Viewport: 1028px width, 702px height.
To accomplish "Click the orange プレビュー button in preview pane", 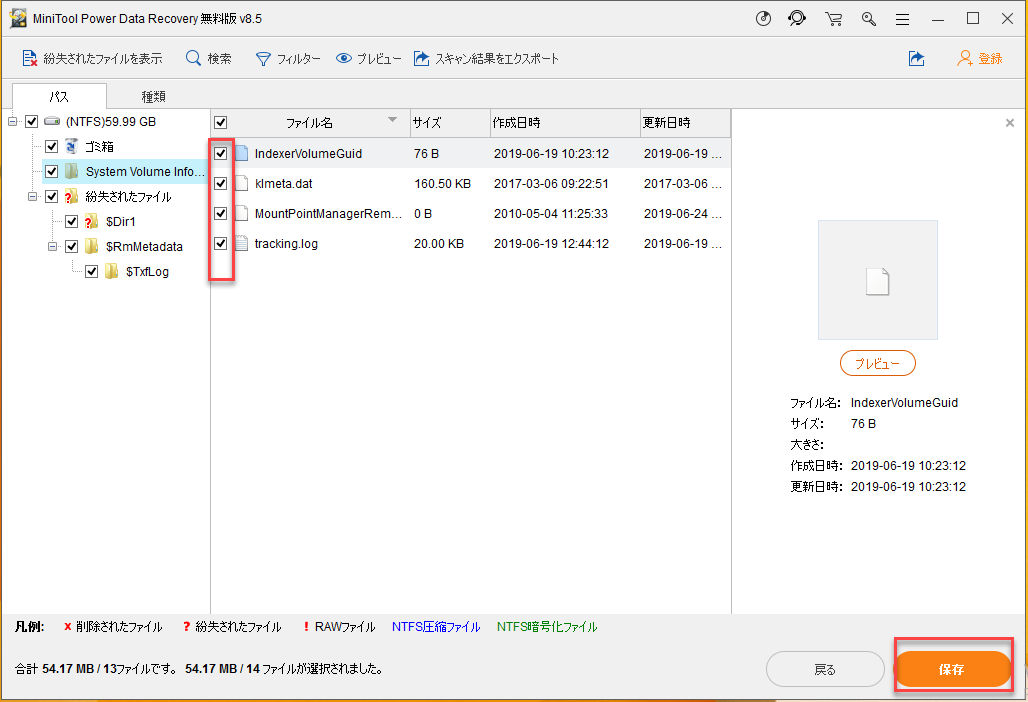I will click(877, 363).
